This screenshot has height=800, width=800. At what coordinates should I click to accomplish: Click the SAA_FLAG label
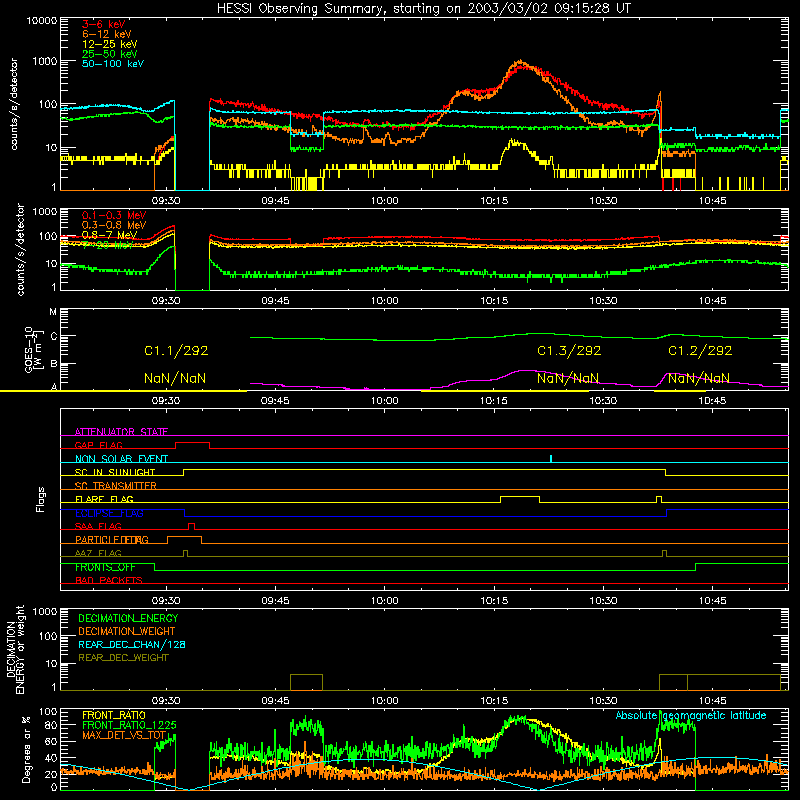[98, 526]
